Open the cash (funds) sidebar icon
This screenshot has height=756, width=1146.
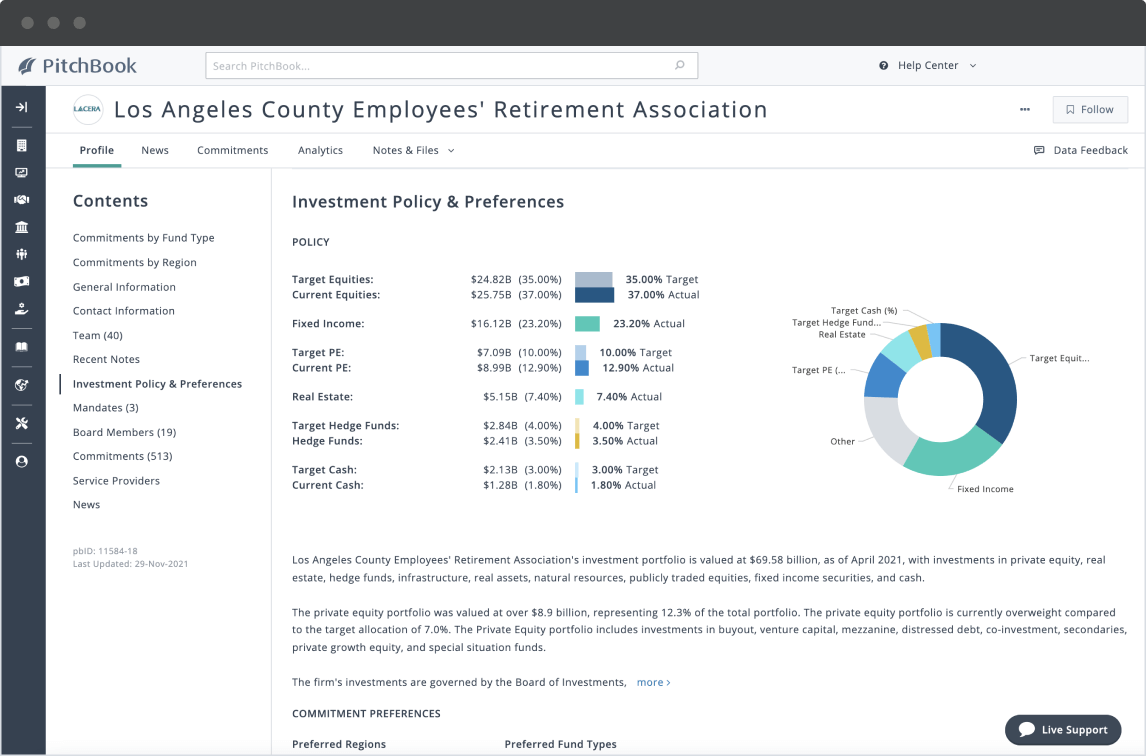22,281
